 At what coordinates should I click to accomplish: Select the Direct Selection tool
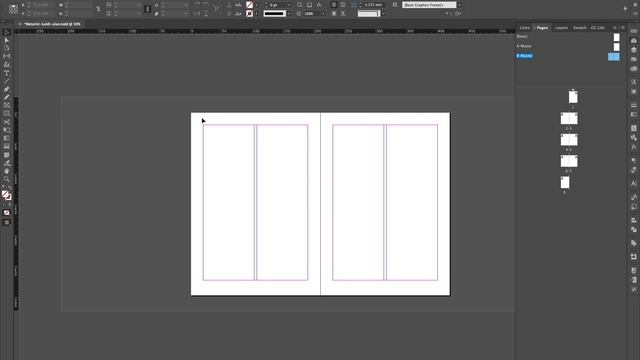tap(7, 40)
